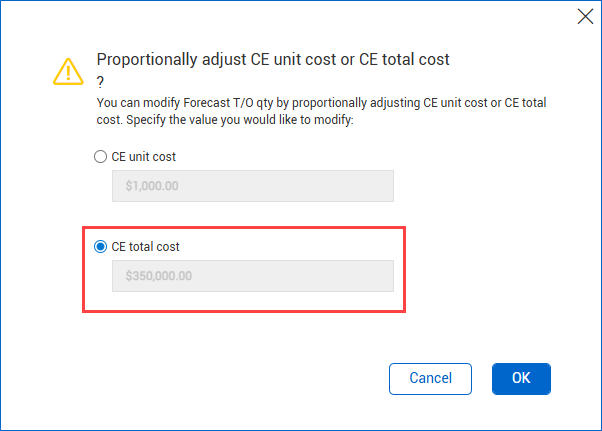
Task: Click the 'CE total cost' label text
Action: tap(146, 246)
